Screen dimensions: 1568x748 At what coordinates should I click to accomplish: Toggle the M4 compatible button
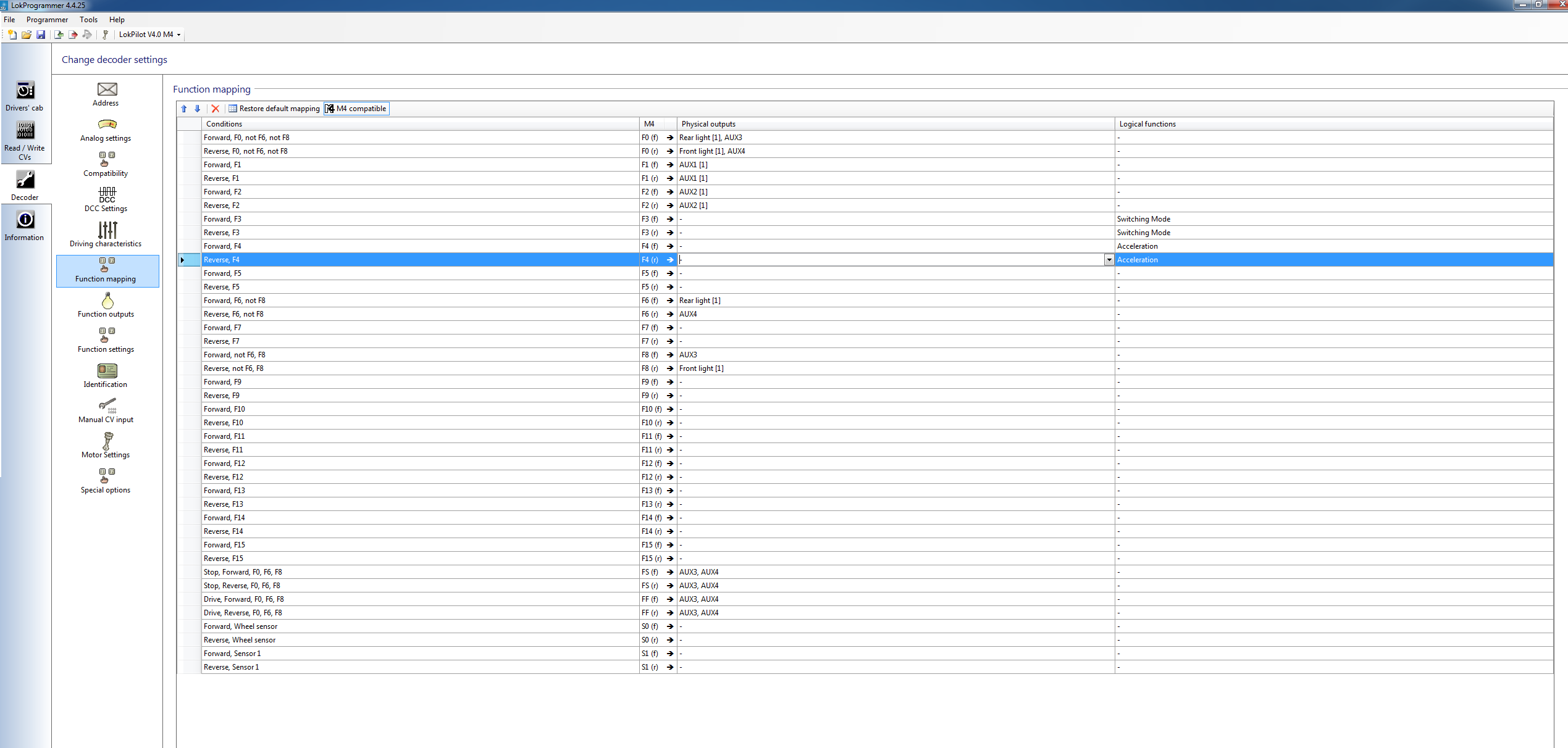click(x=356, y=109)
